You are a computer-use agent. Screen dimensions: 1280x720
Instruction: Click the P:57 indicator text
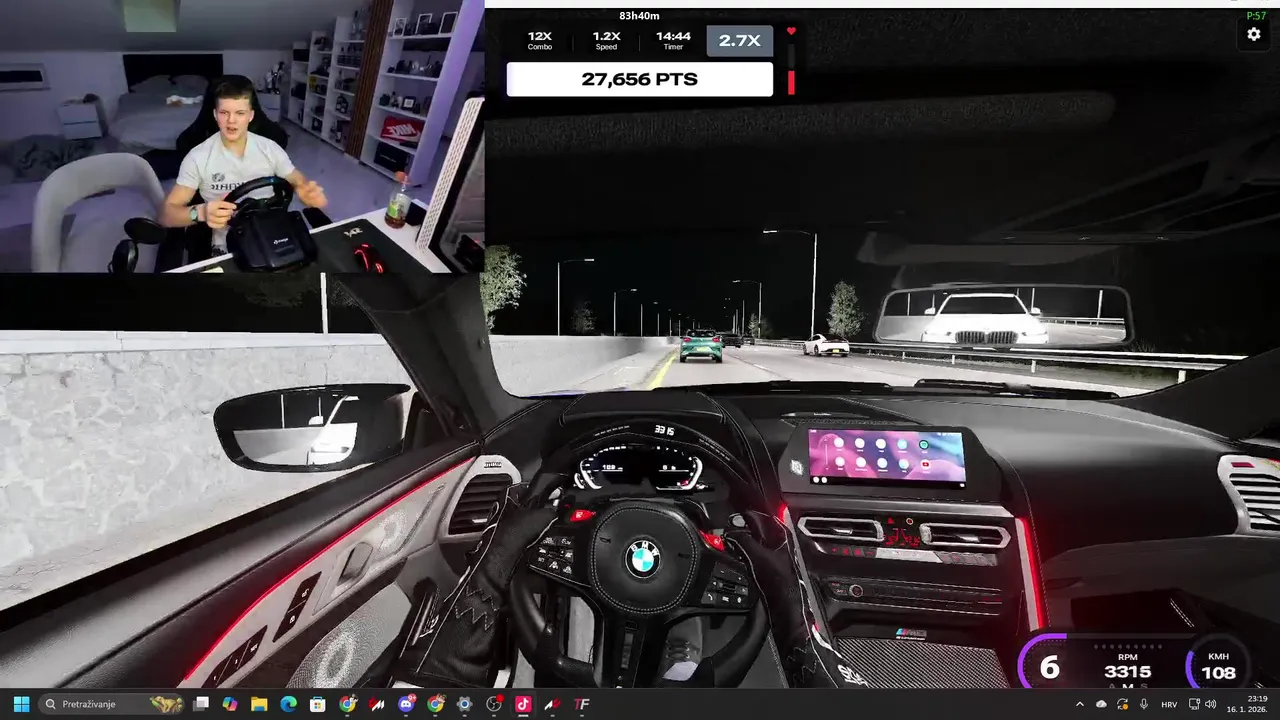point(1256,16)
